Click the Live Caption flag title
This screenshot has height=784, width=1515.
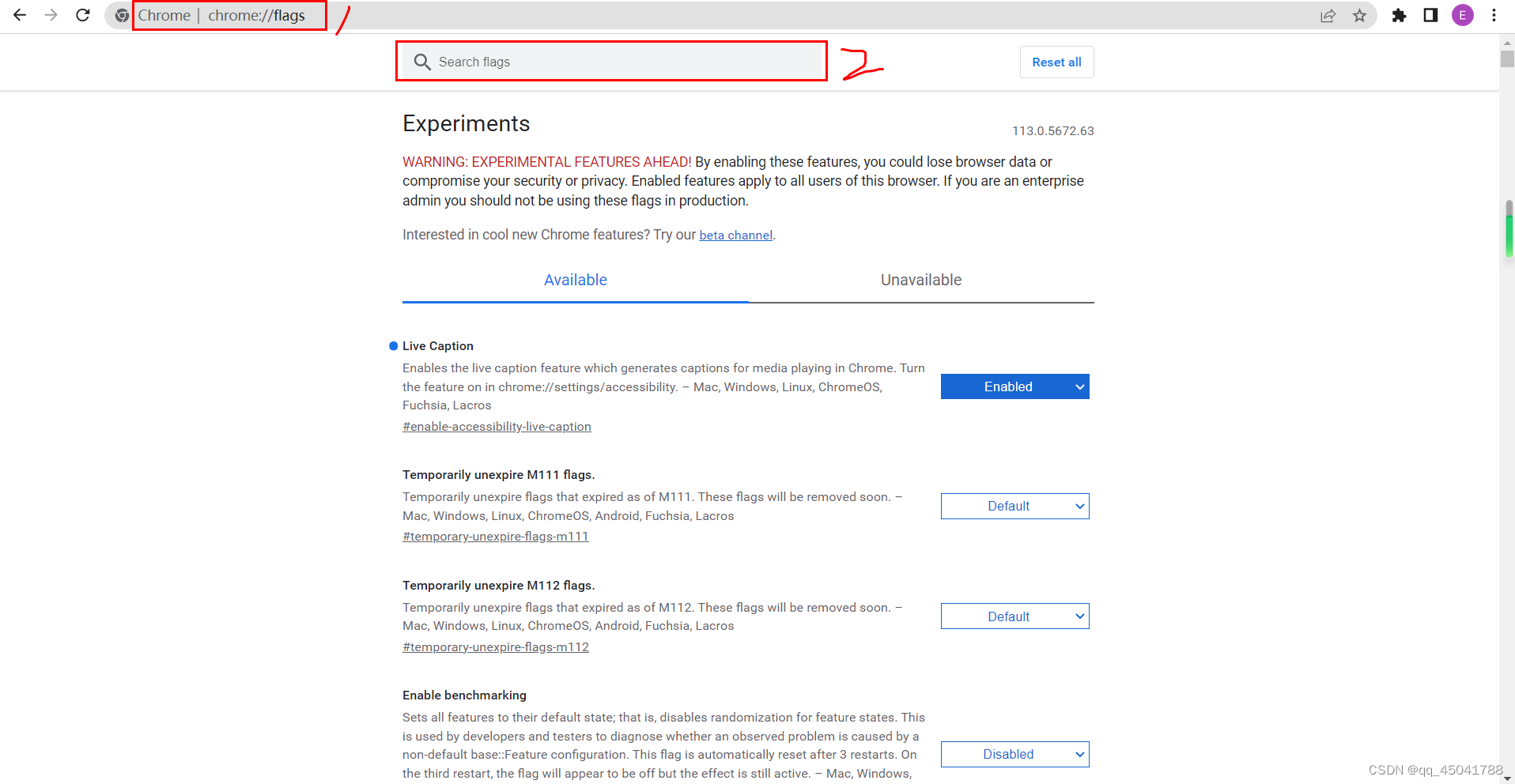click(437, 345)
